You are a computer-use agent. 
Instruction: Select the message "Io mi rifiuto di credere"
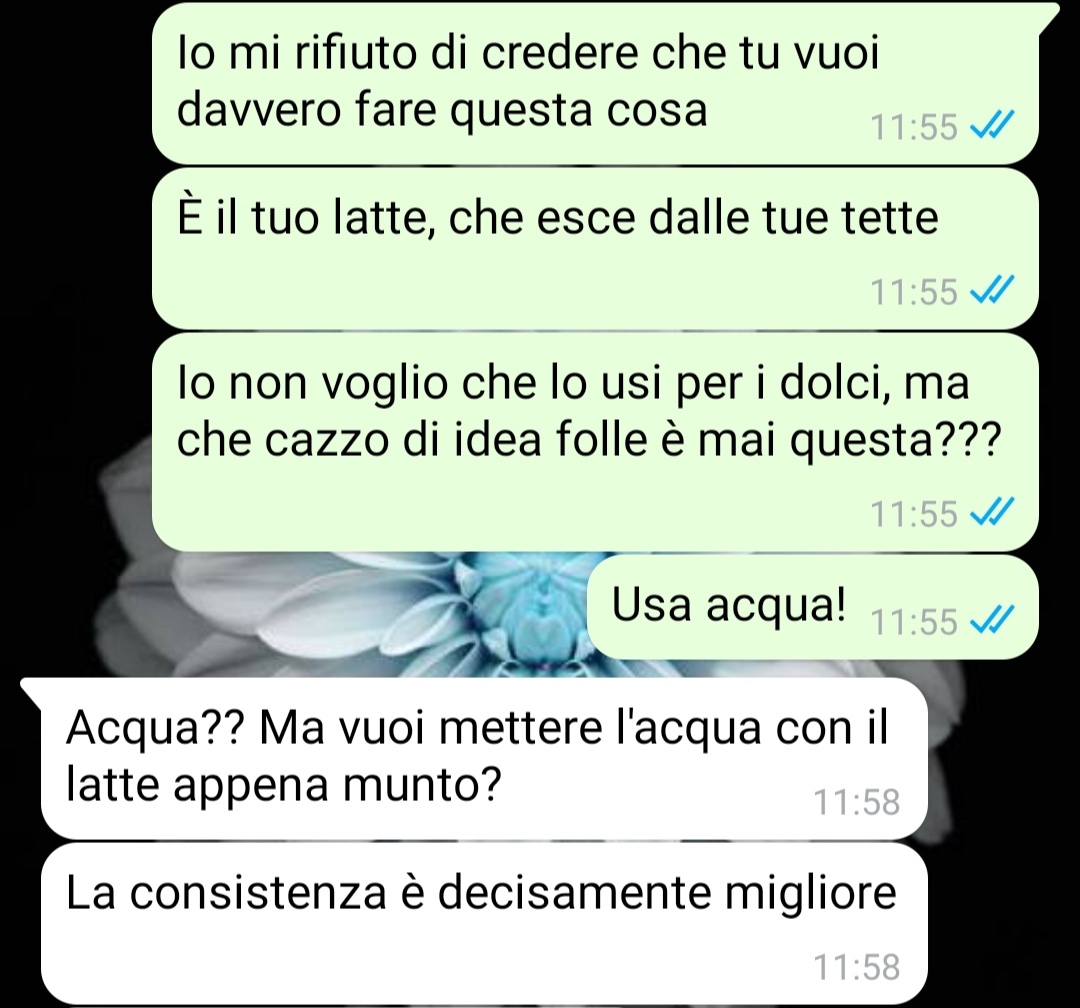pos(595,83)
